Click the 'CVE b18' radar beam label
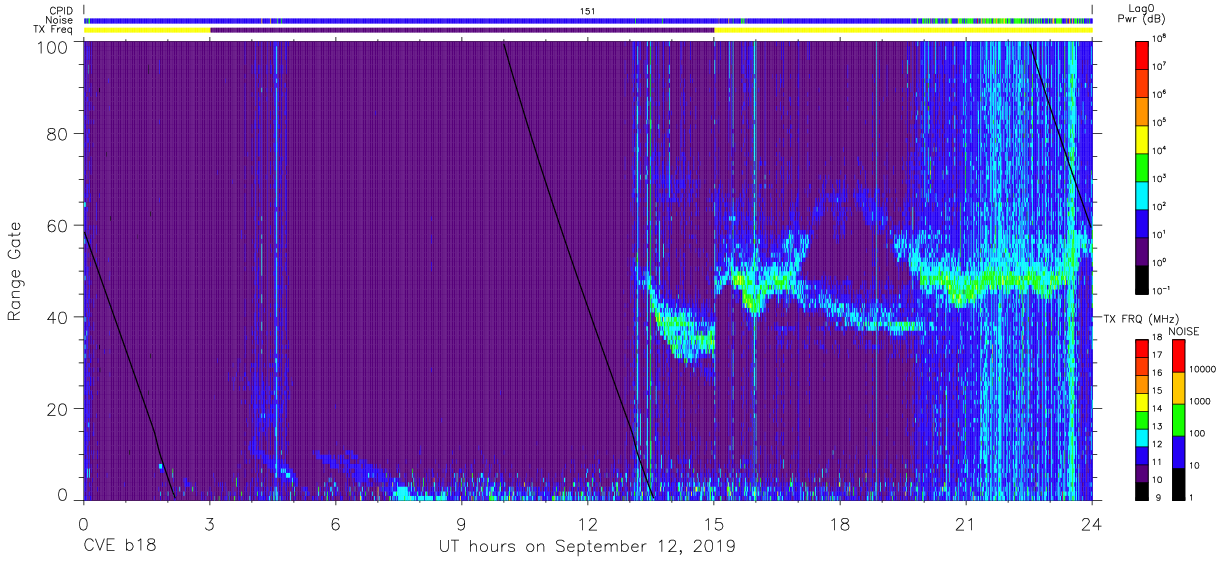The height and width of the screenshot is (567, 1228). pos(119,546)
